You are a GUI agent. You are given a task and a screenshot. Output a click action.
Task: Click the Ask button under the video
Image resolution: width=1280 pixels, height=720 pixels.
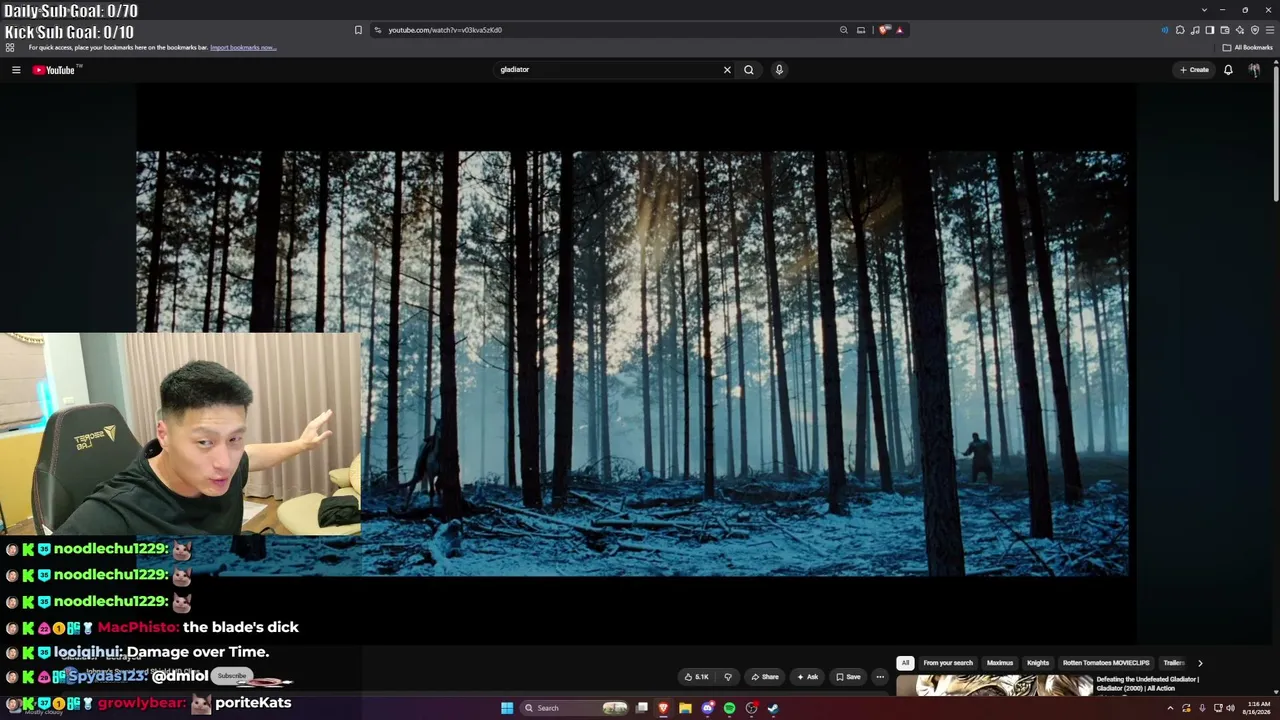click(x=808, y=677)
